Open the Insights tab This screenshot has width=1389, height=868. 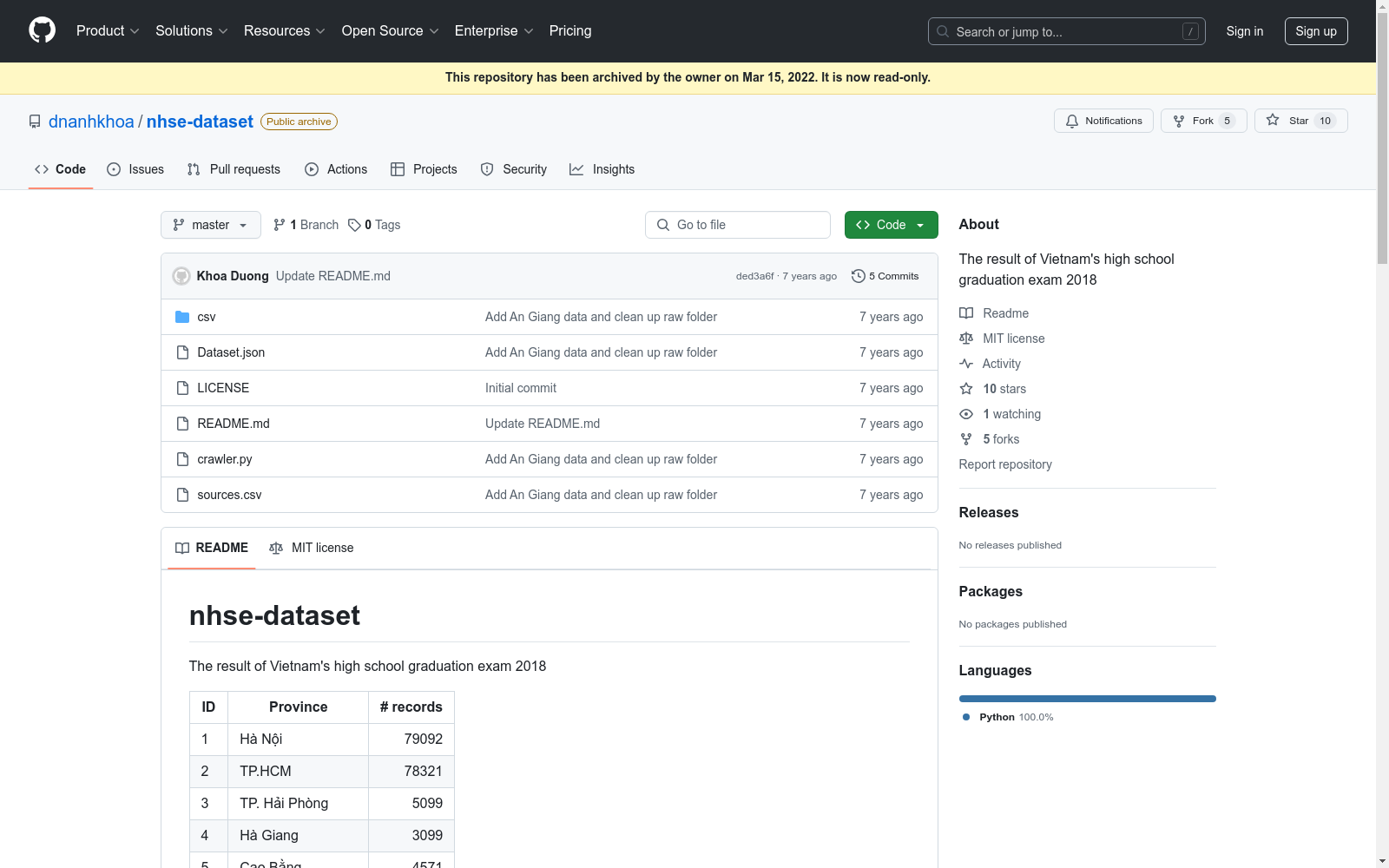tap(602, 169)
